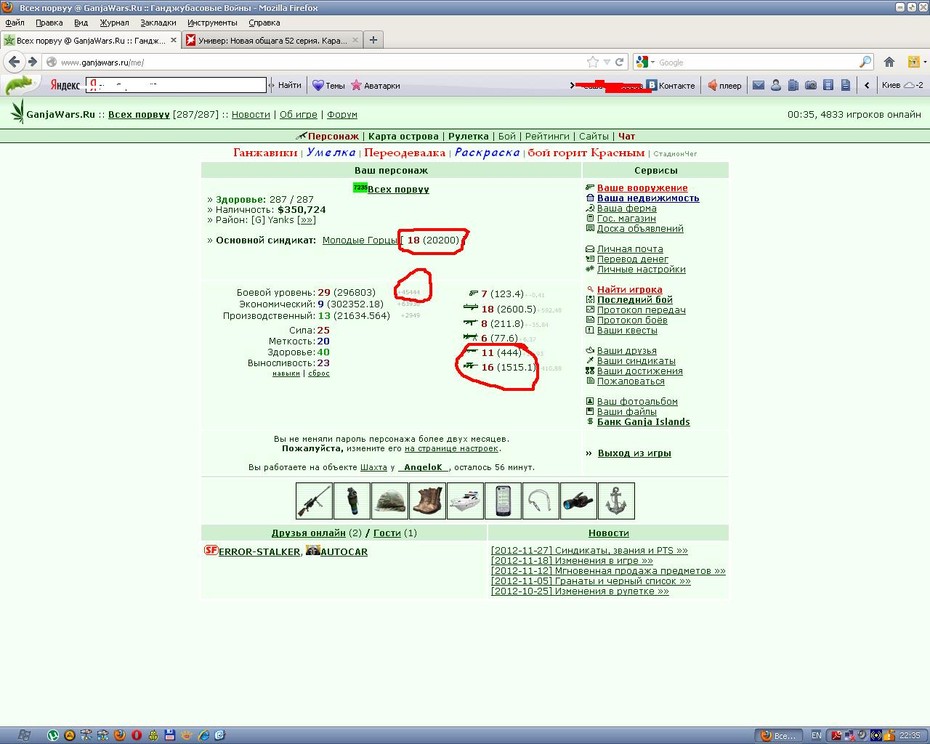Open Молодые Горцы syndicate link
The width and height of the screenshot is (930, 744).
tap(359, 240)
